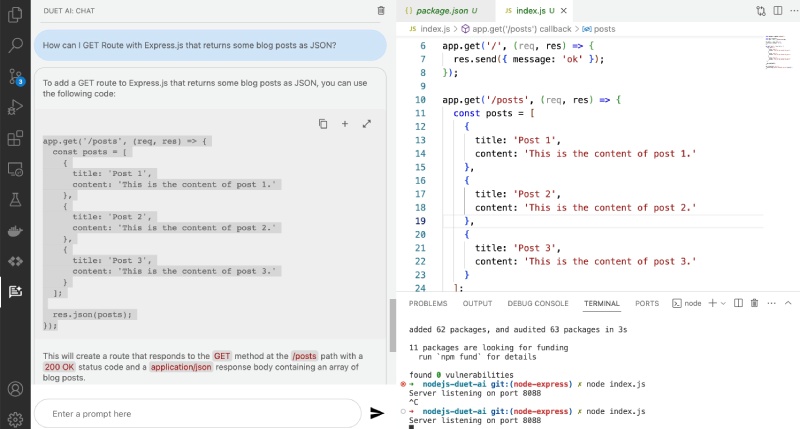800x429 pixels.
Task: Open the Accounts menu icon
Action: (15, 389)
